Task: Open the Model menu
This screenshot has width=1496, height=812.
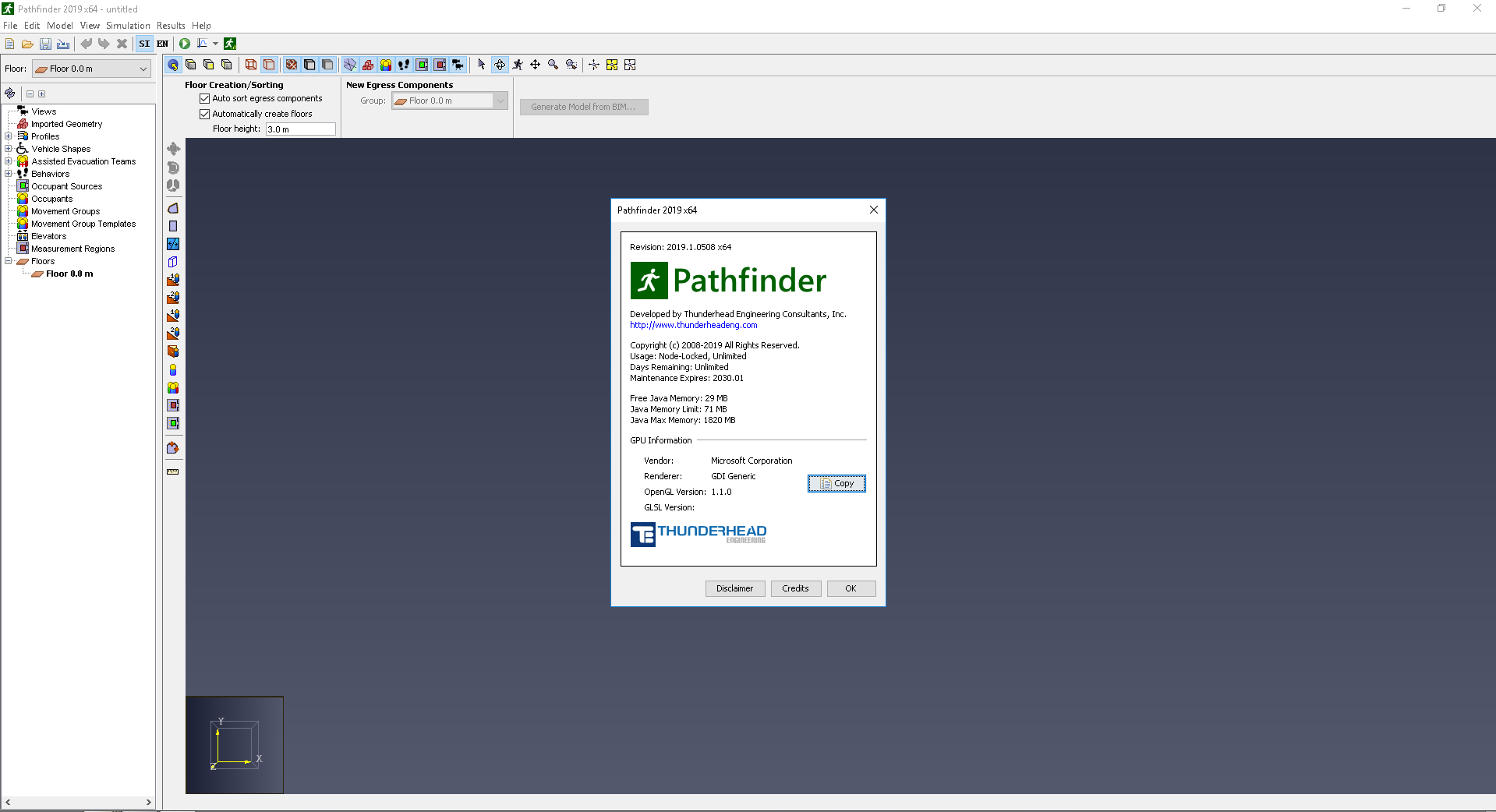Action: coord(60,26)
